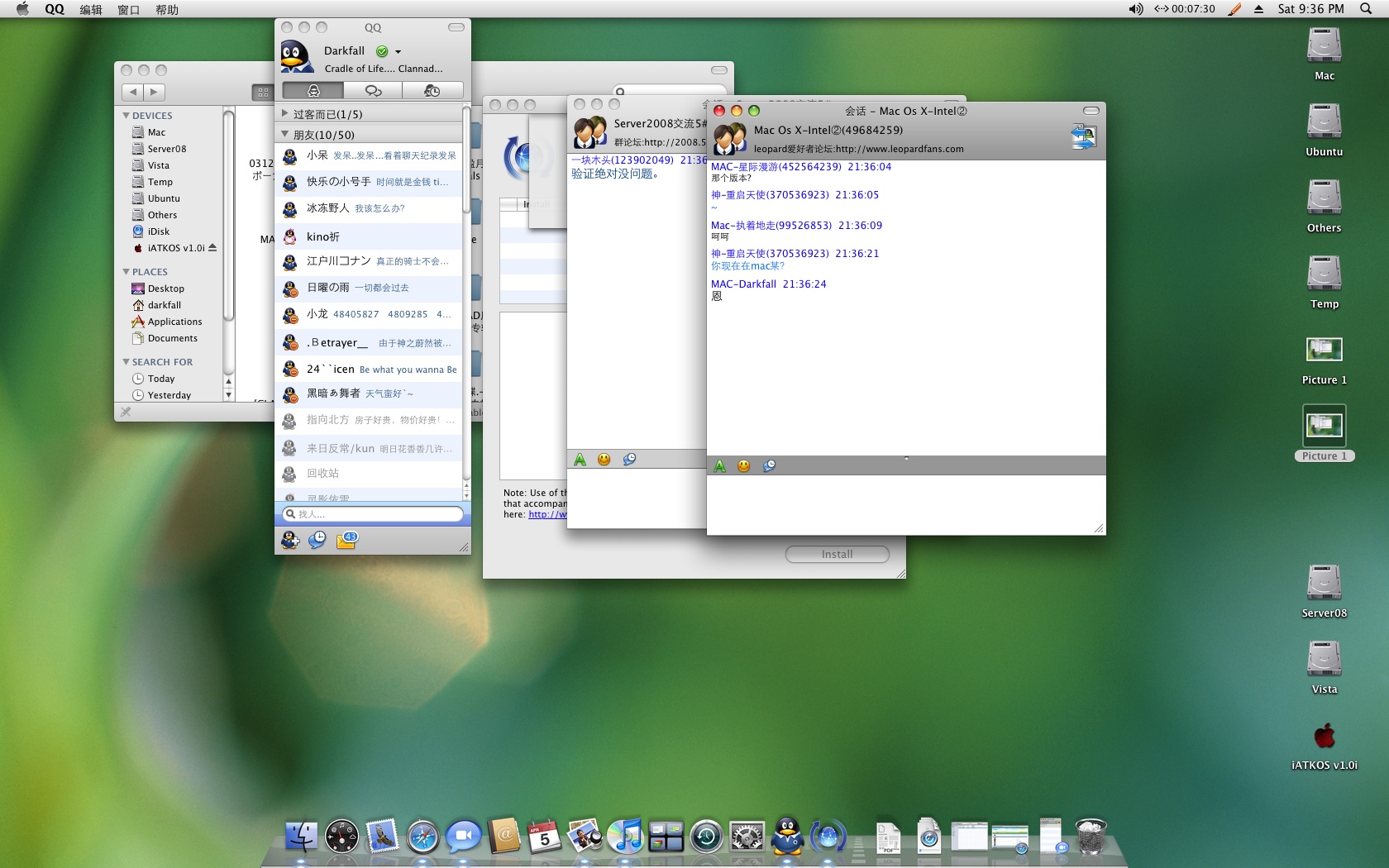The height and width of the screenshot is (868, 1389).
Task: Open iTunes from the Dock
Action: (x=626, y=837)
